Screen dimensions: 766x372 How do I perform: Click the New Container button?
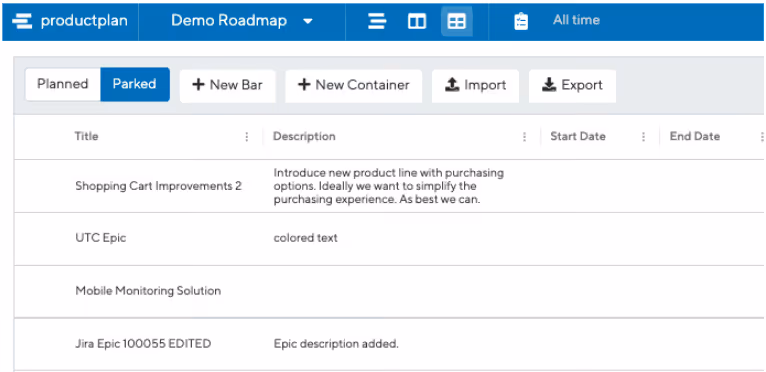pos(354,85)
